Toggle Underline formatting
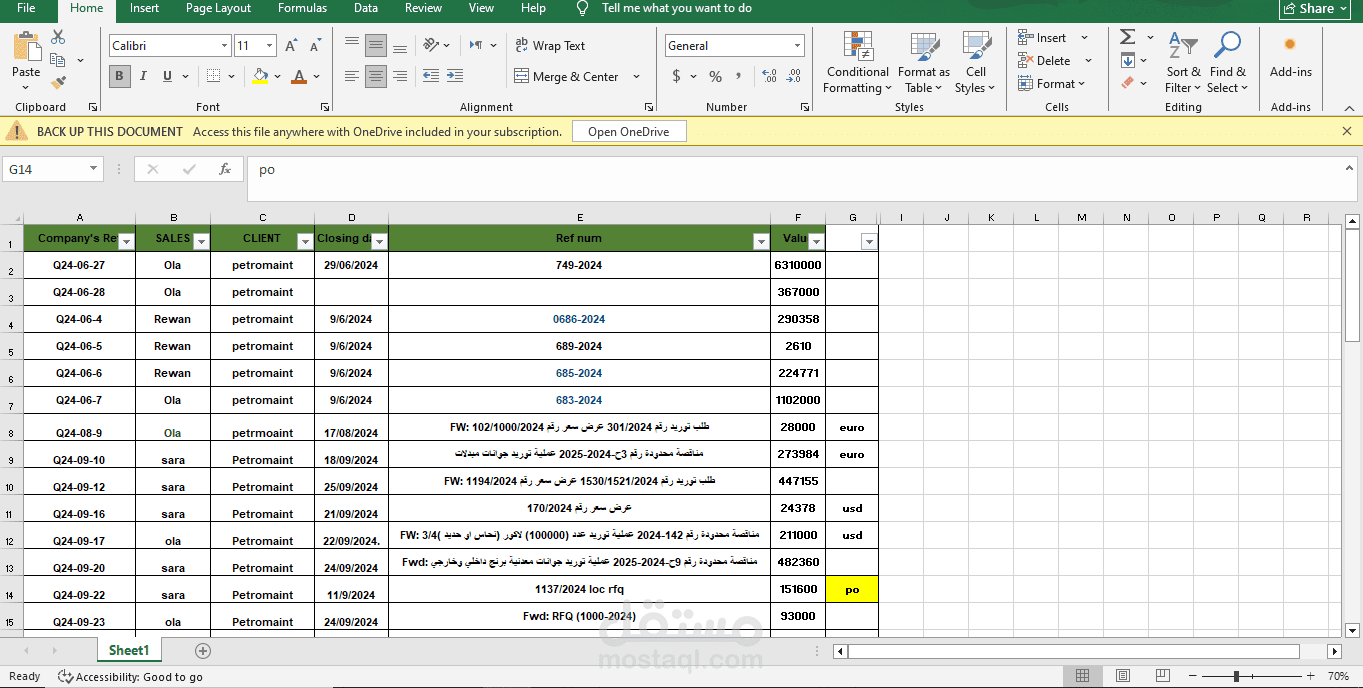This screenshot has width=1363, height=688. [167, 76]
